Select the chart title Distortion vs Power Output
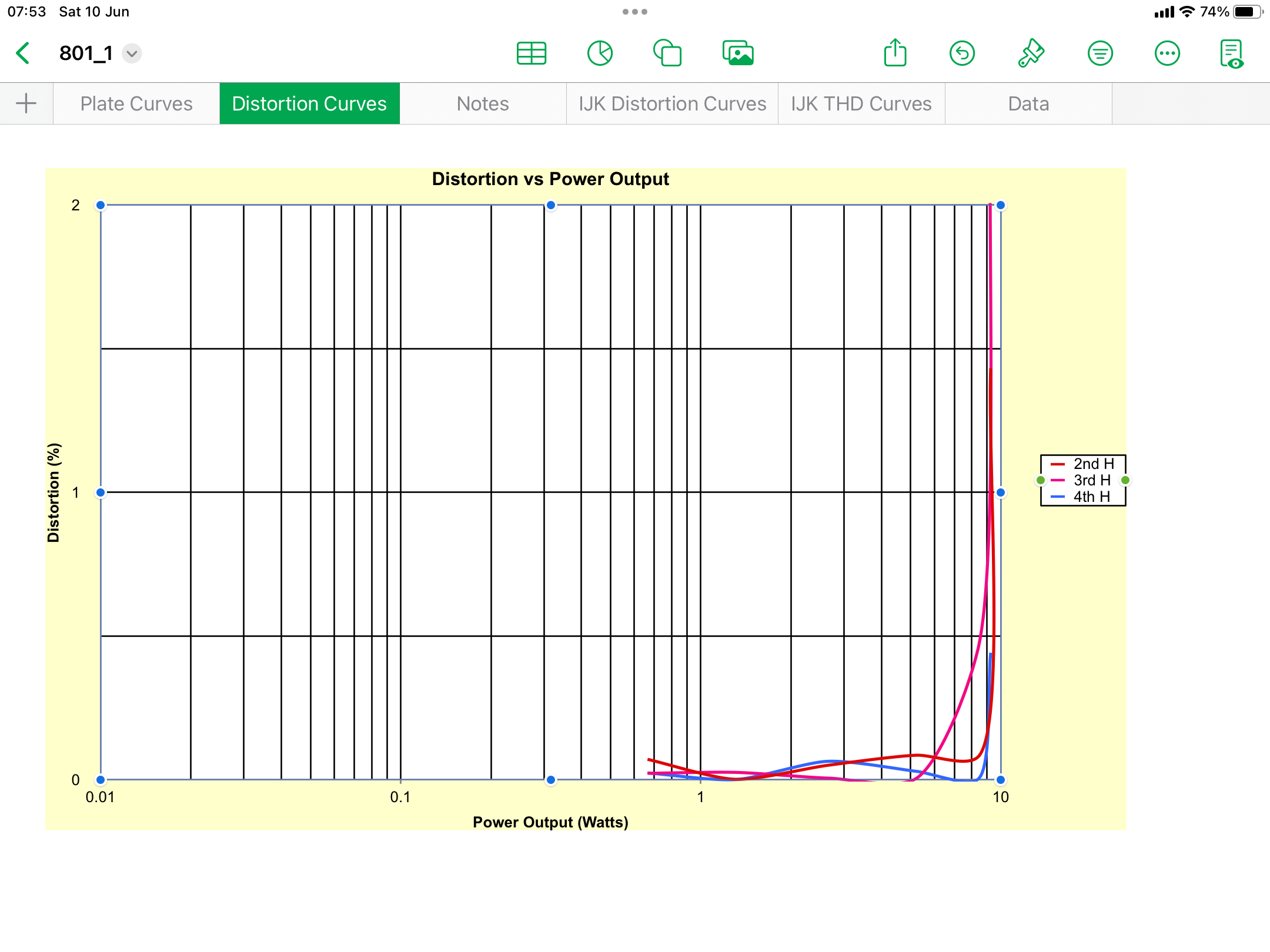The image size is (1270, 952). click(x=550, y=179)
